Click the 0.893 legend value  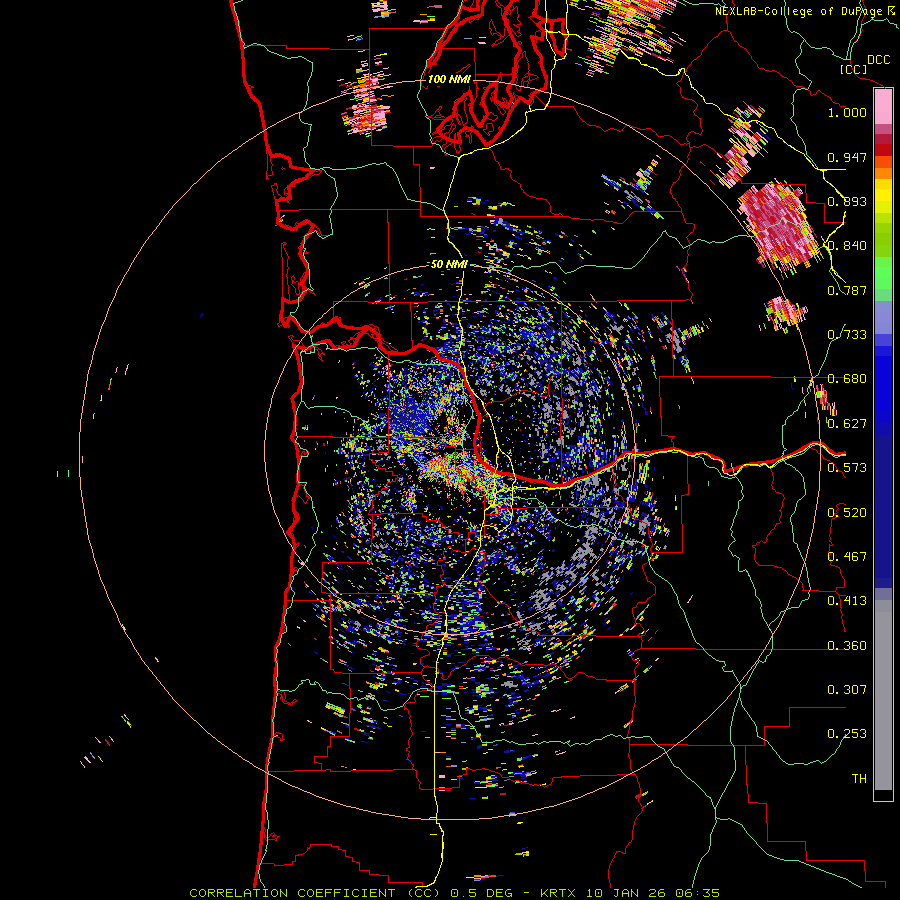coord(847,201)
